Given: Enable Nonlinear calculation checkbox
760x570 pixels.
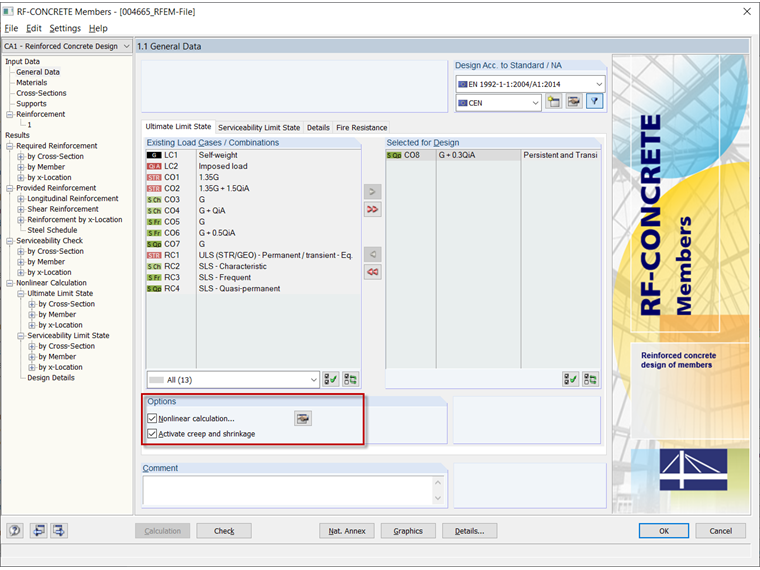Looking at the screenshot, I should (152, 418).
